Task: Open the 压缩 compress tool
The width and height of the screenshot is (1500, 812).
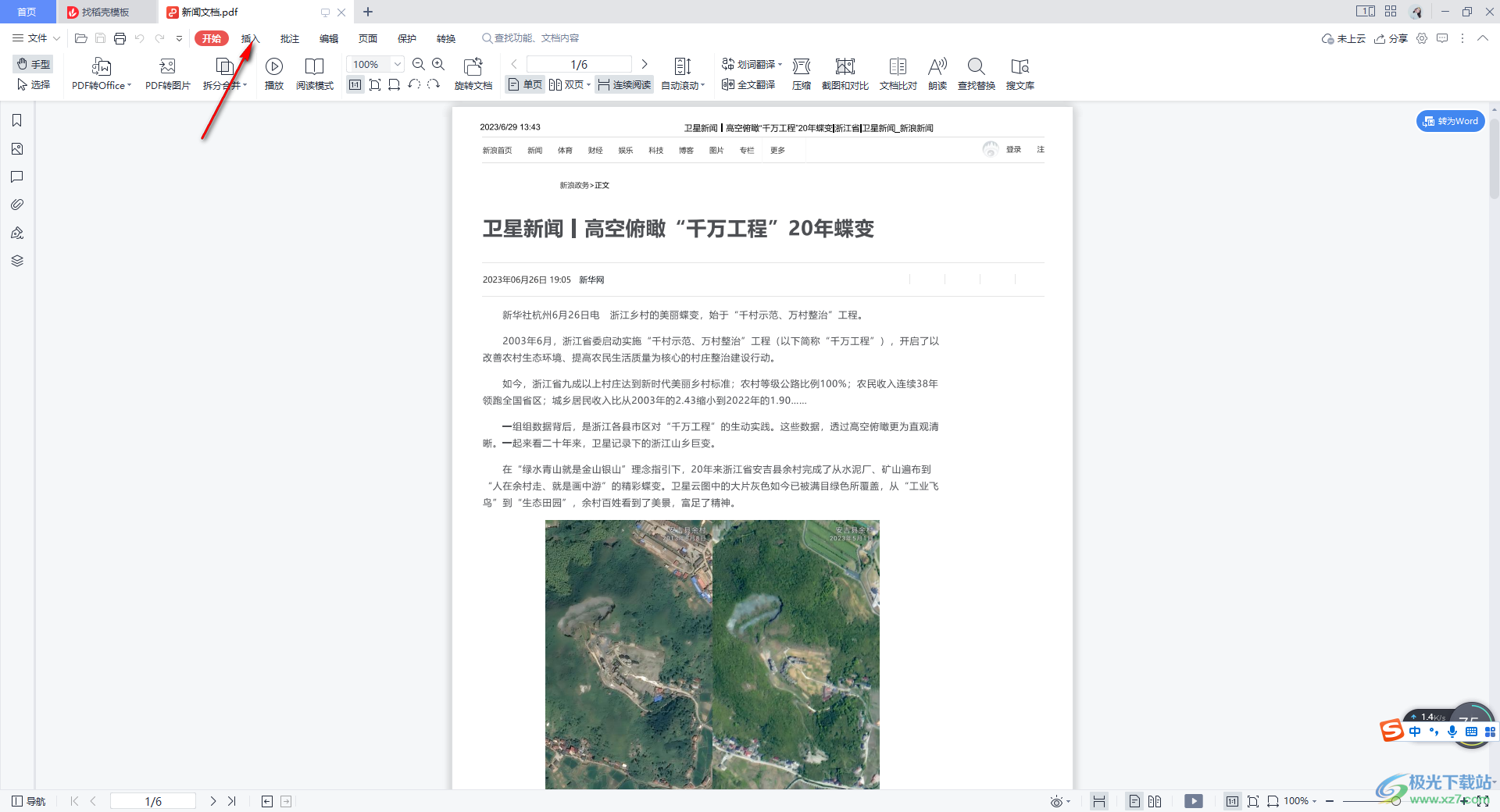Action: pyautogui.click(x=802, y=74)
